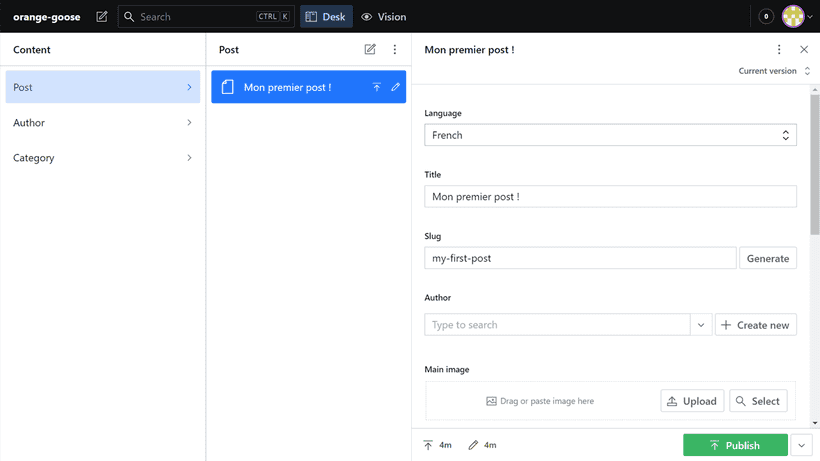
Task: Click the Content pane heading
Action: pos(32,50)
